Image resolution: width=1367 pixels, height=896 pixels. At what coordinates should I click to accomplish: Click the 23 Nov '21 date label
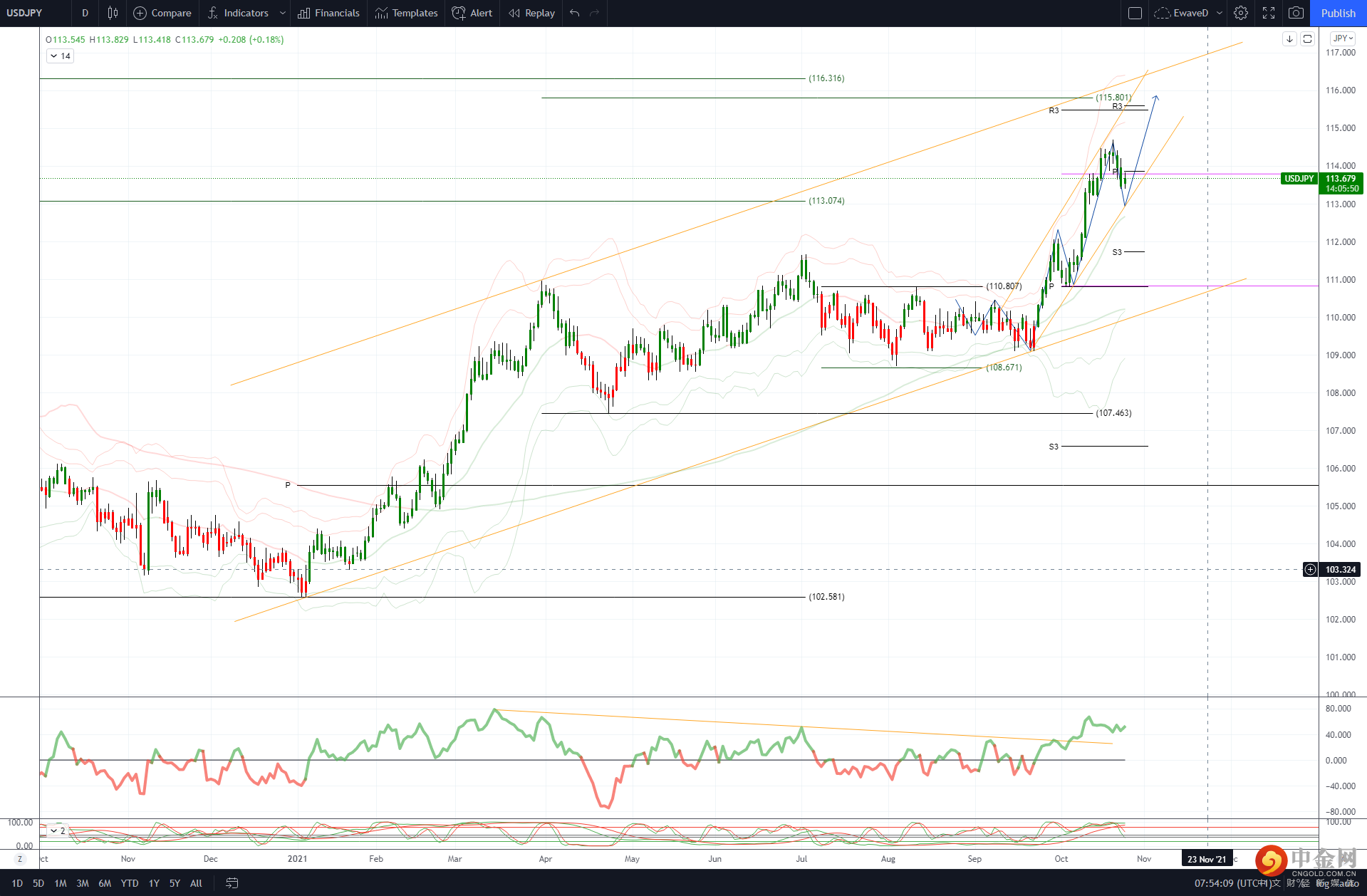pyautogui.click(x=1207, y=859)
